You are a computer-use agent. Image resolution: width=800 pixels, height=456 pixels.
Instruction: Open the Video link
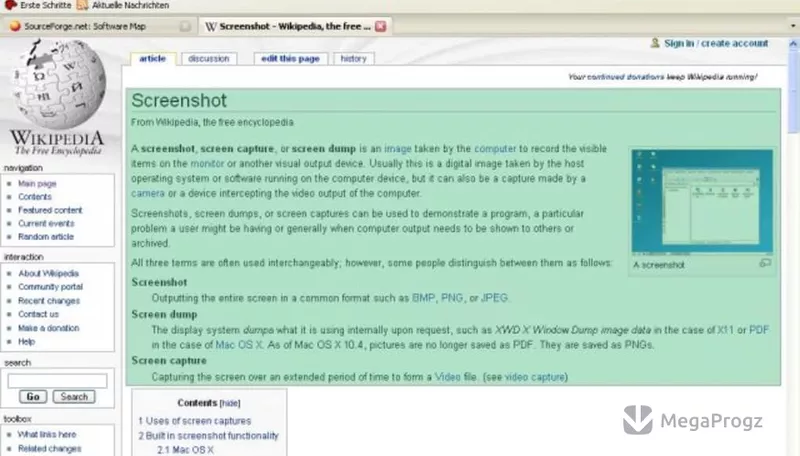447,377
